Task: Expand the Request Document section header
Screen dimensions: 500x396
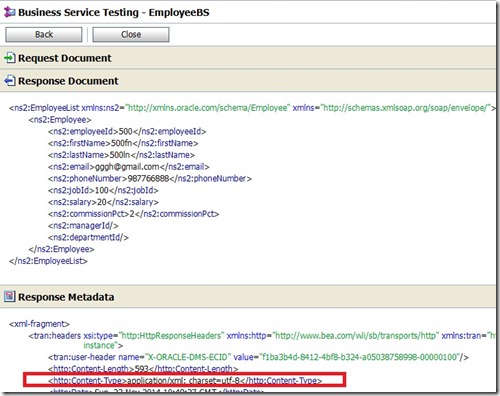Action: [x=248, y=58]
